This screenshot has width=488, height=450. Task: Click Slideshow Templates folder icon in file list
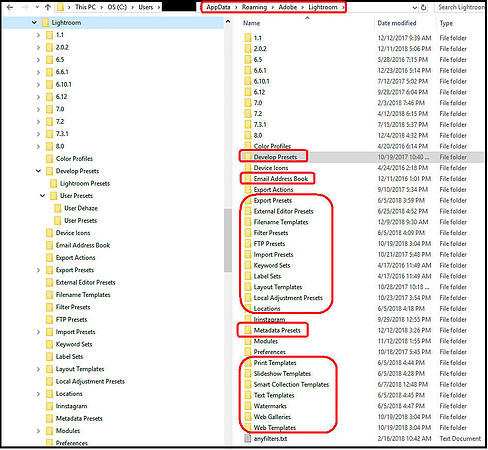[x=248, y=373]
